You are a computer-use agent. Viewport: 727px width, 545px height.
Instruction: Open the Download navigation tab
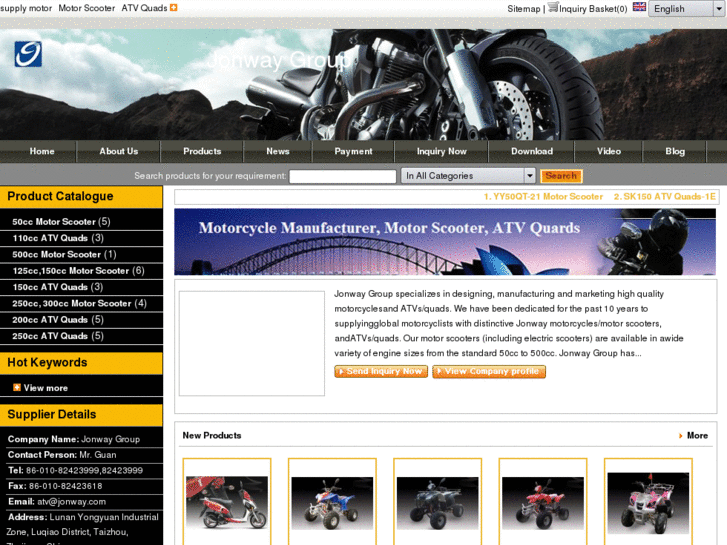[x=532, y=151]
